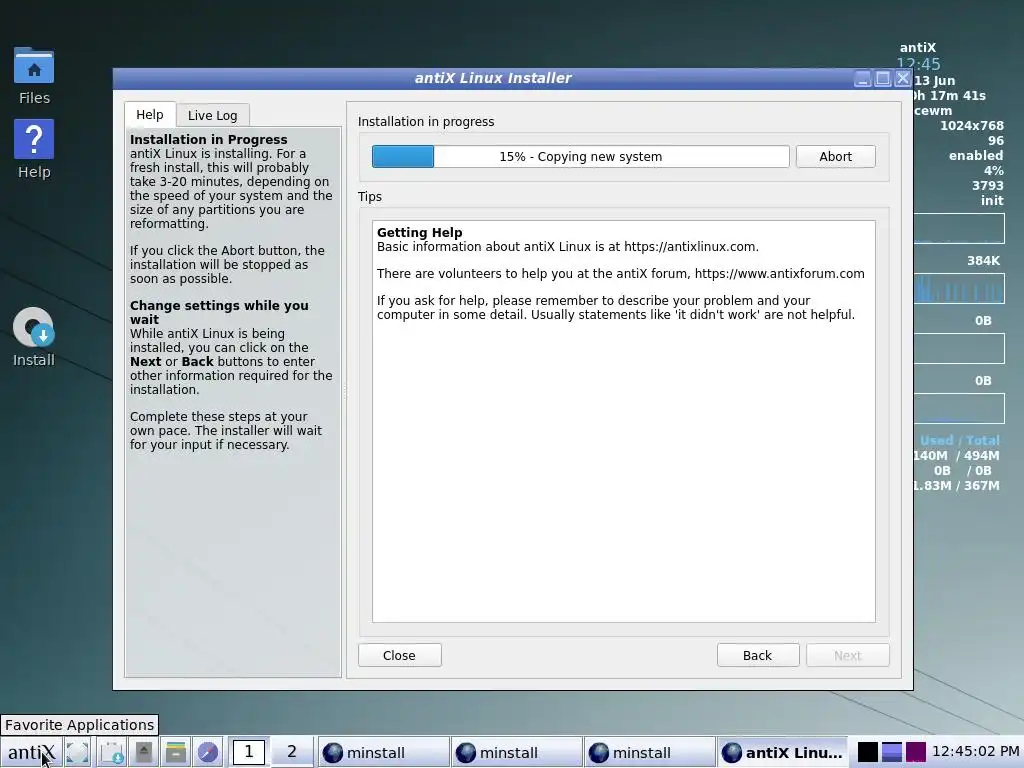Click the 1024x768 resolution readout
The image size is (1024, 768).
pos(971,125)
